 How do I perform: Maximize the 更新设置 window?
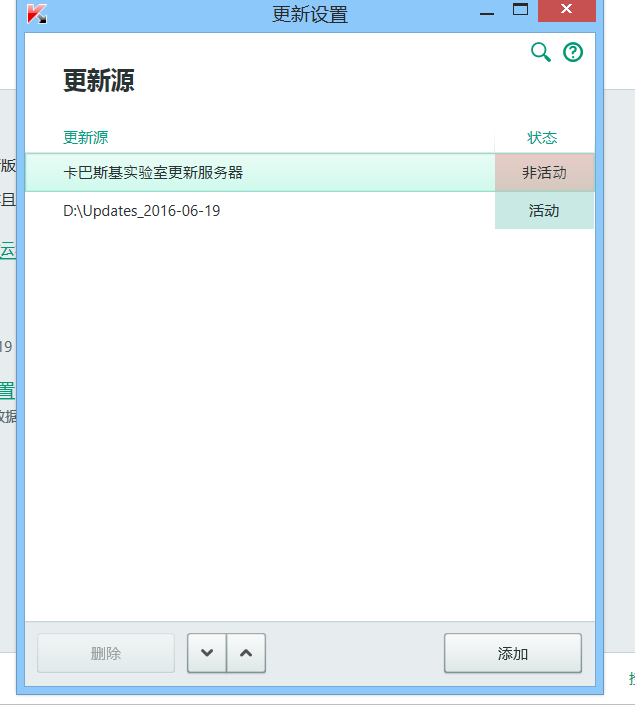[520, 10]
